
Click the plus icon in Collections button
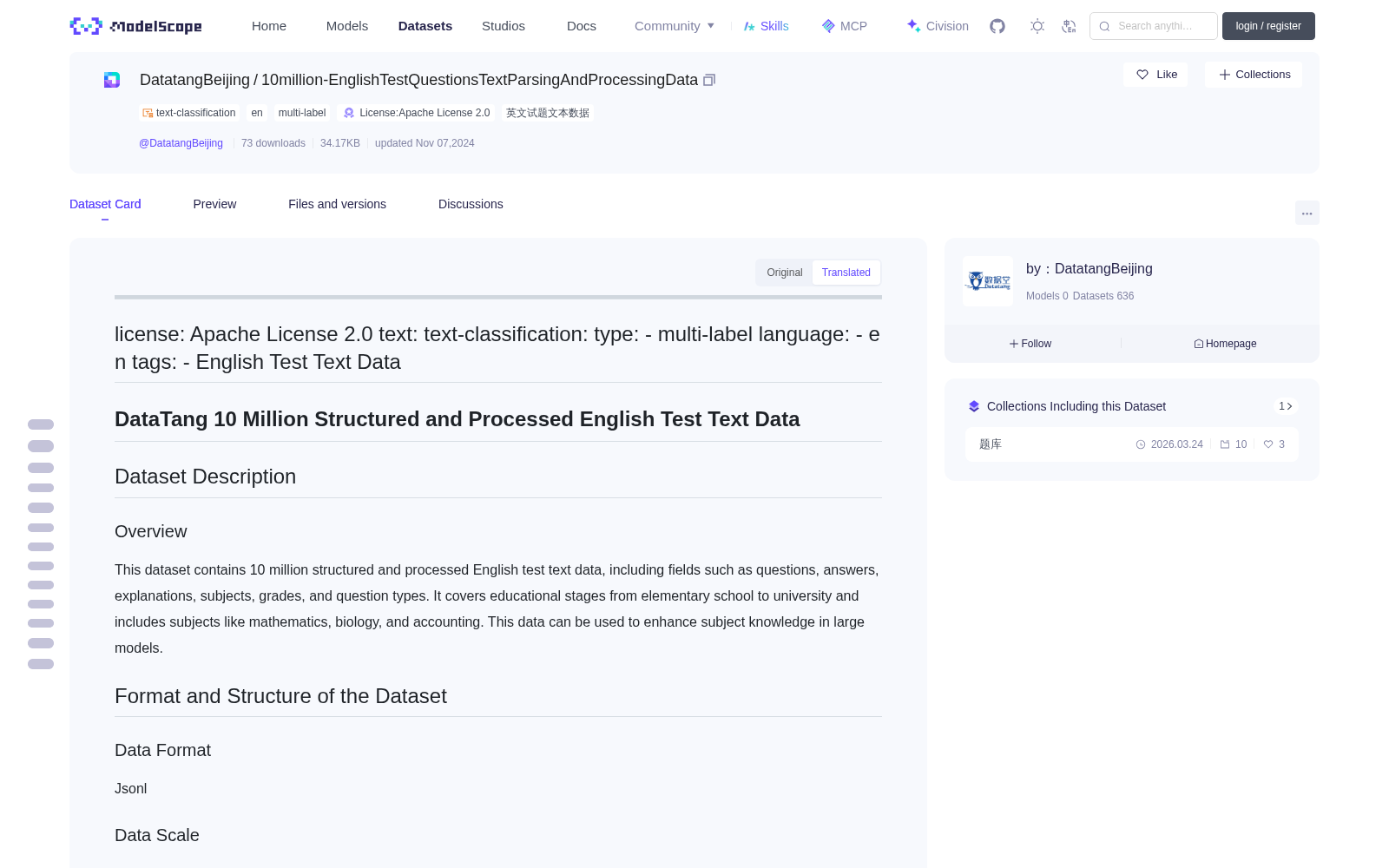tap(1225, 75)
